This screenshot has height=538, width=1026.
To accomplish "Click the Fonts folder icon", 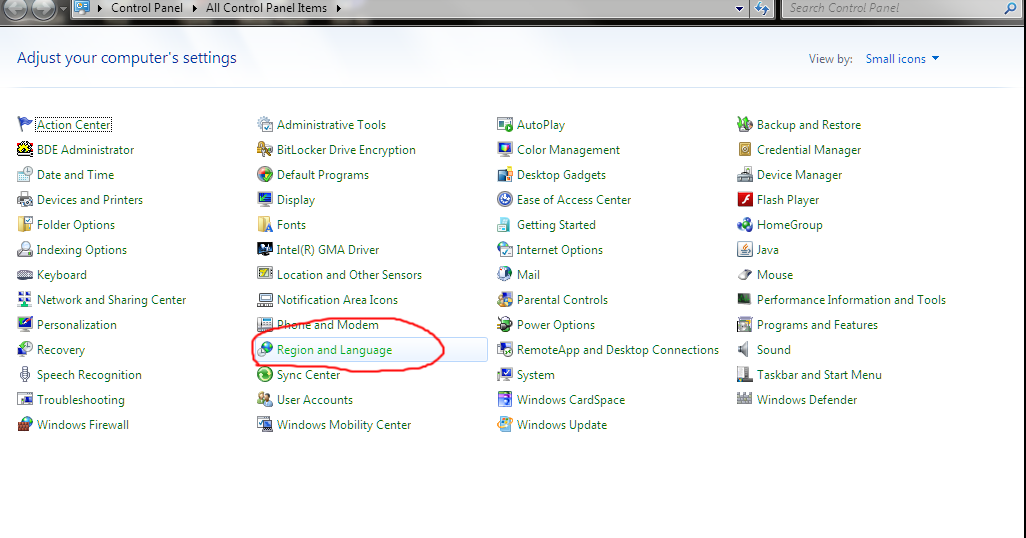I will click(265, 224).
